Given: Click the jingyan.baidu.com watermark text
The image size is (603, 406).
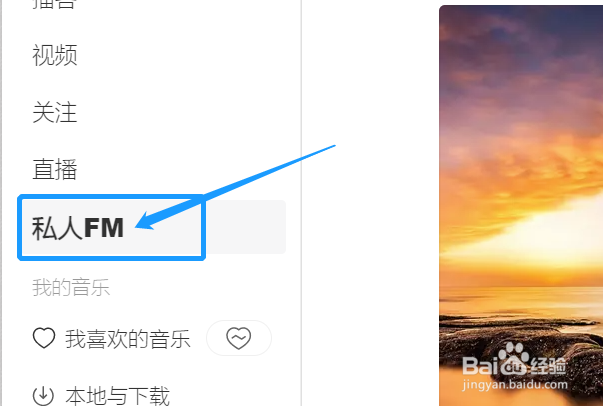Looking at the screenshot, I should (515, 384).
